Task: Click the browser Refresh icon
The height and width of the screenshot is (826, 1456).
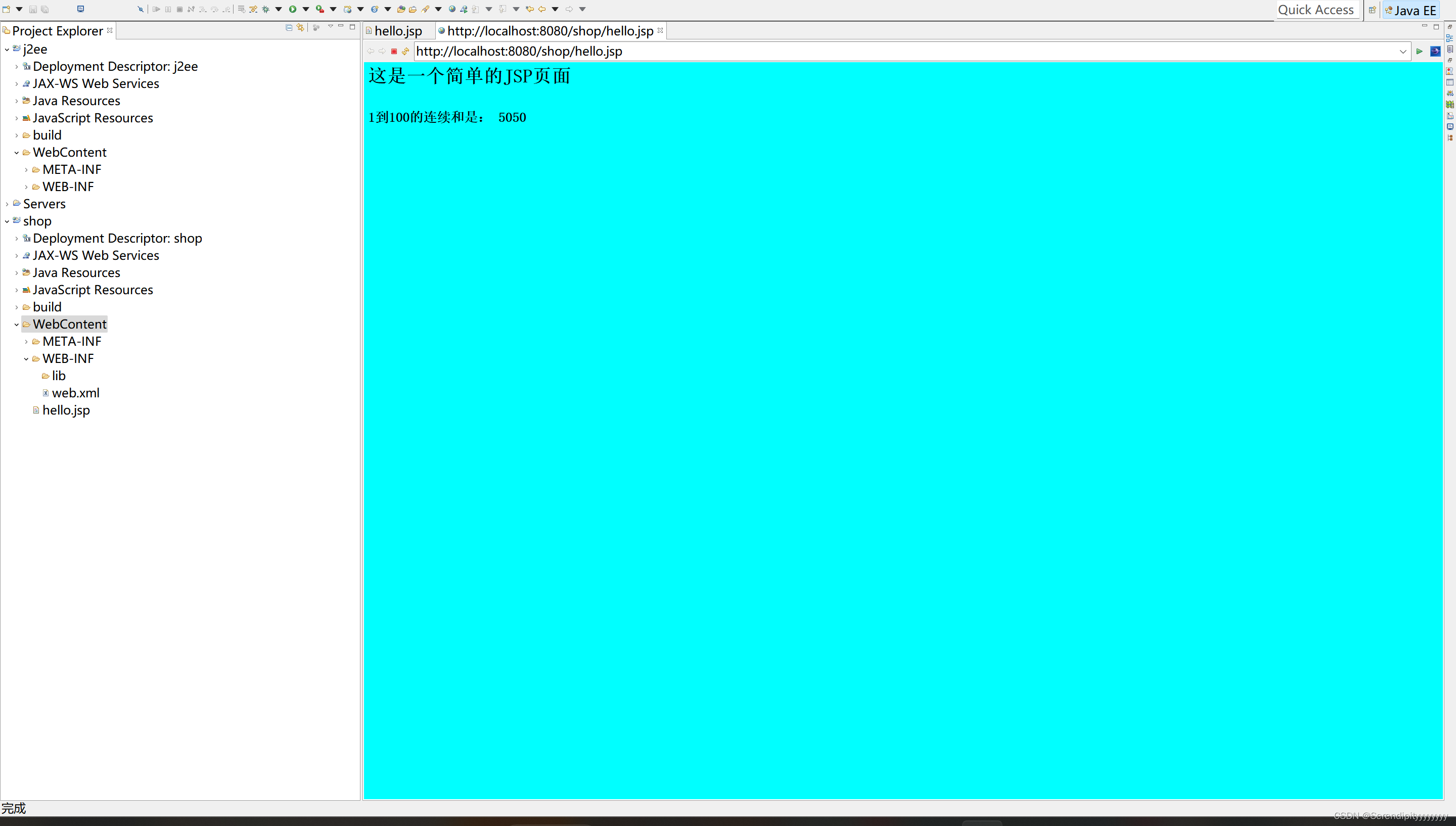Action: (x=405, y=51)
